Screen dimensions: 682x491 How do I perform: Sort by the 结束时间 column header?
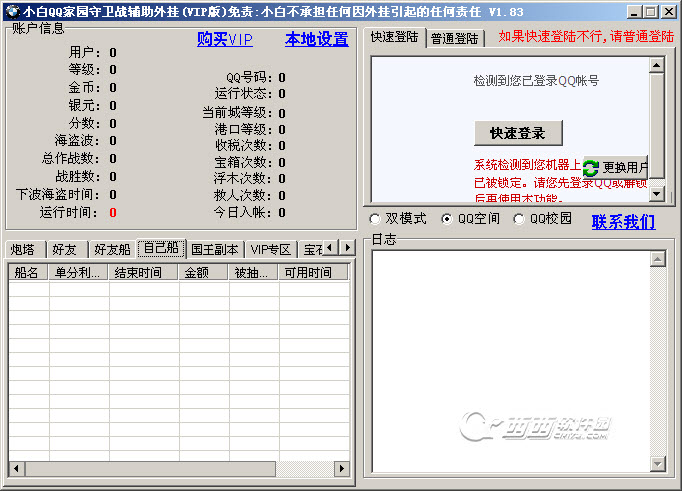(x=144, y=272)
